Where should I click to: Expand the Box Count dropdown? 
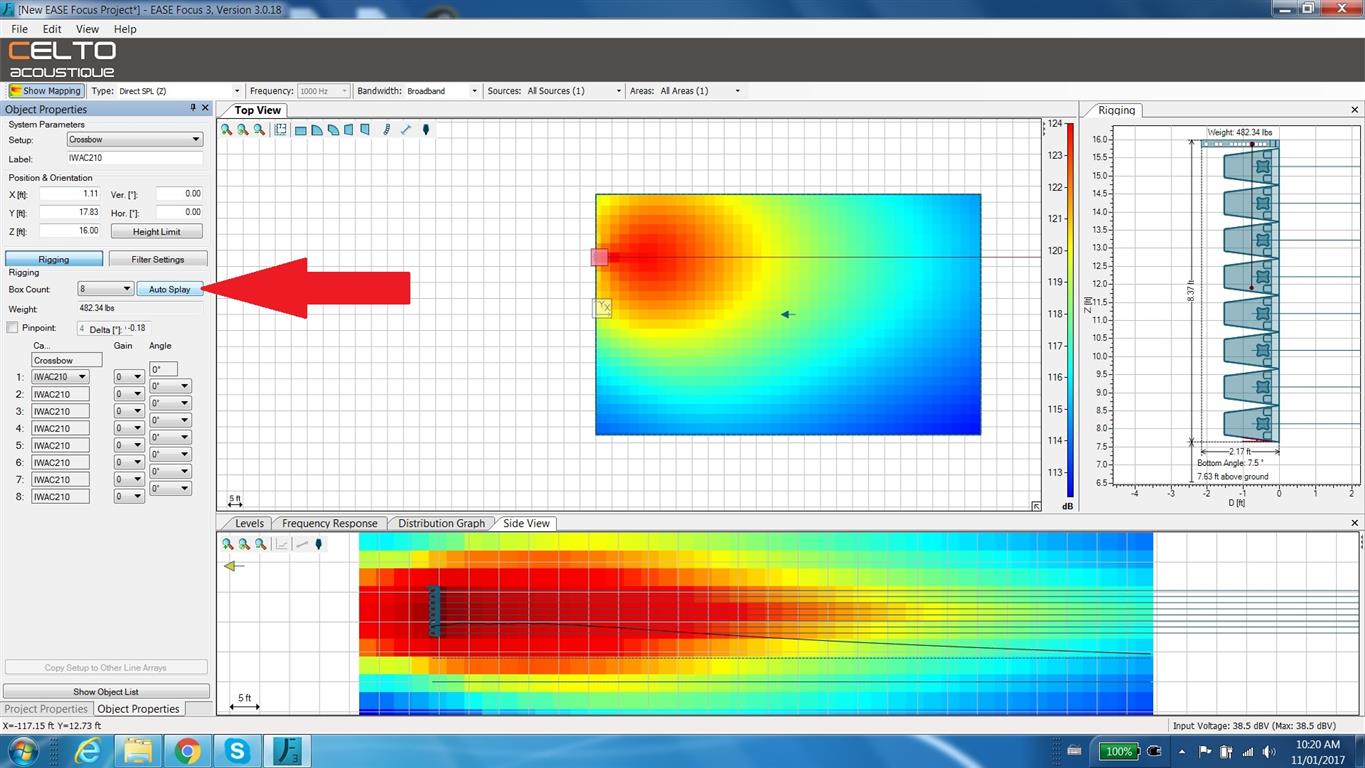106,289
